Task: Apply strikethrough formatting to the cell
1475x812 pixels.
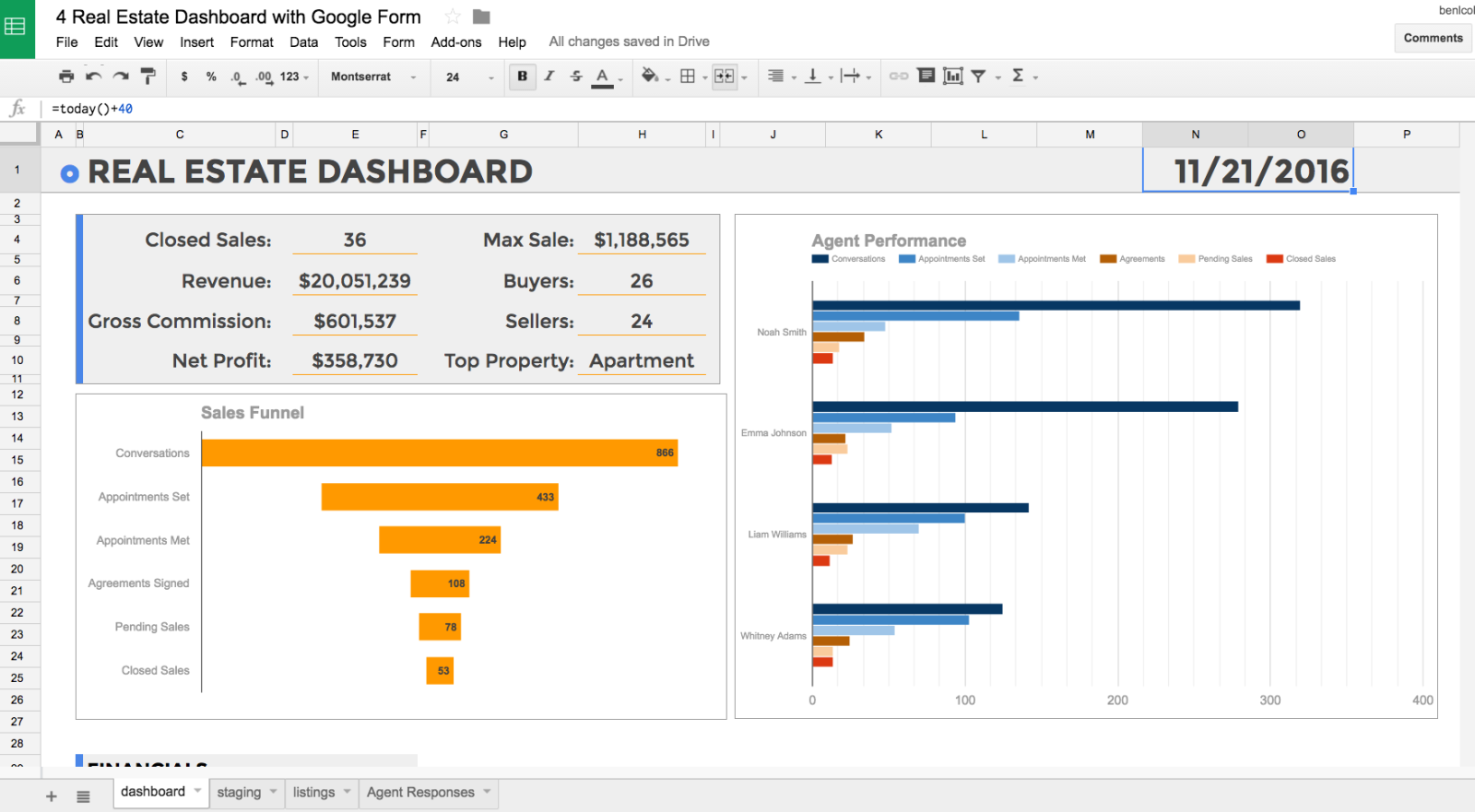Action: [x=576, y=76]
